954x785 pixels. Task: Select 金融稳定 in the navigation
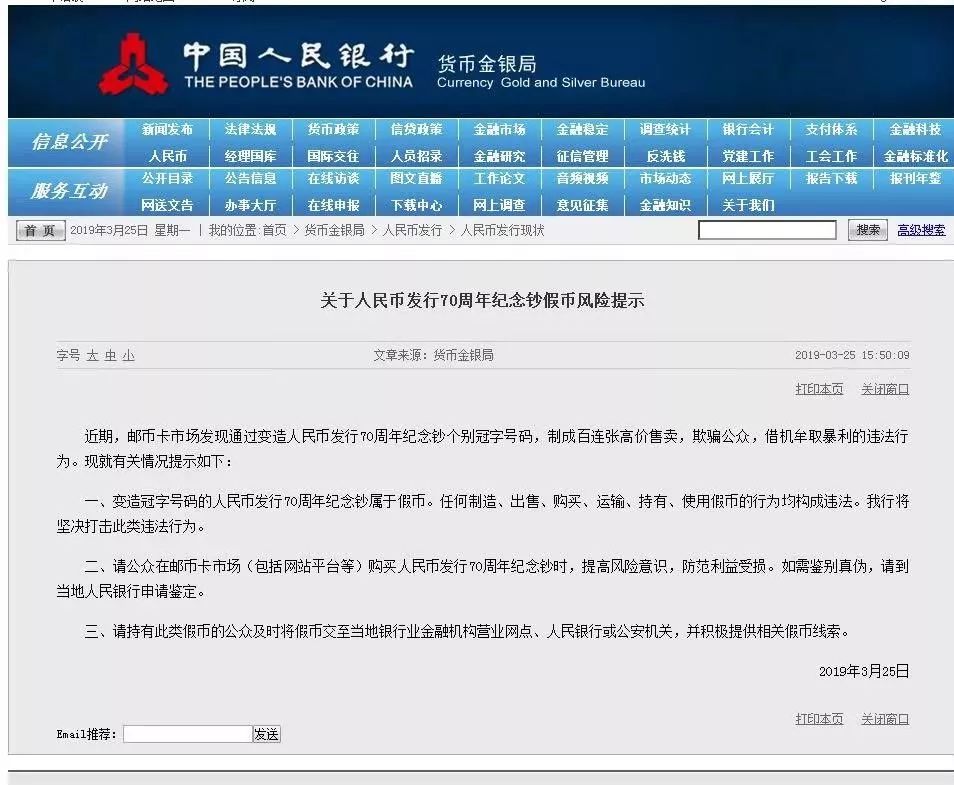582,130
